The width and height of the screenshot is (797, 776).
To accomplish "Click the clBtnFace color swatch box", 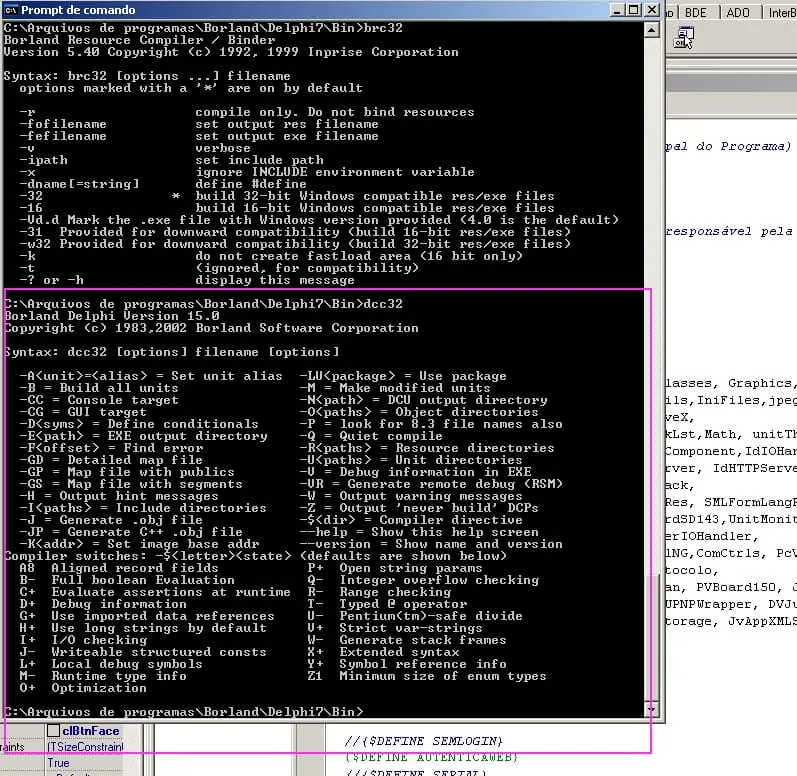I will tap(53, 730).
